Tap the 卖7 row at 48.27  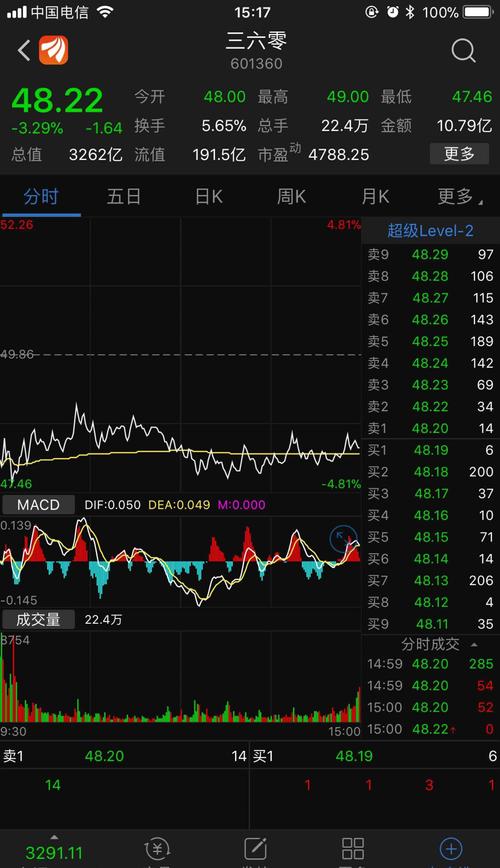[430, 298]
